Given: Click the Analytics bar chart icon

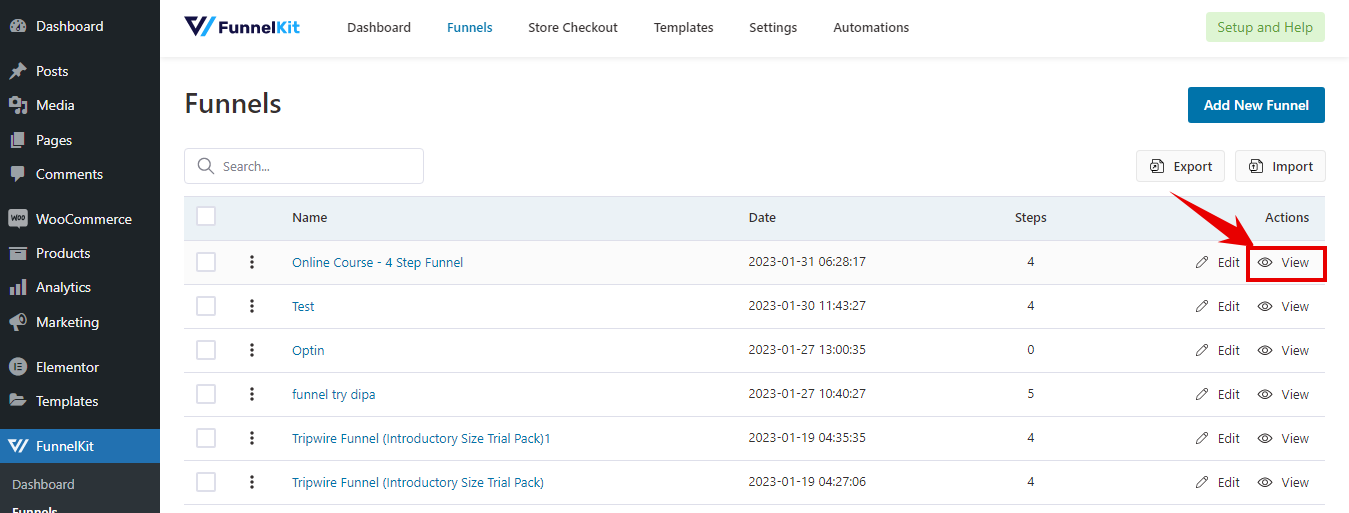Looking at the screenshot, I should [18, 287].
